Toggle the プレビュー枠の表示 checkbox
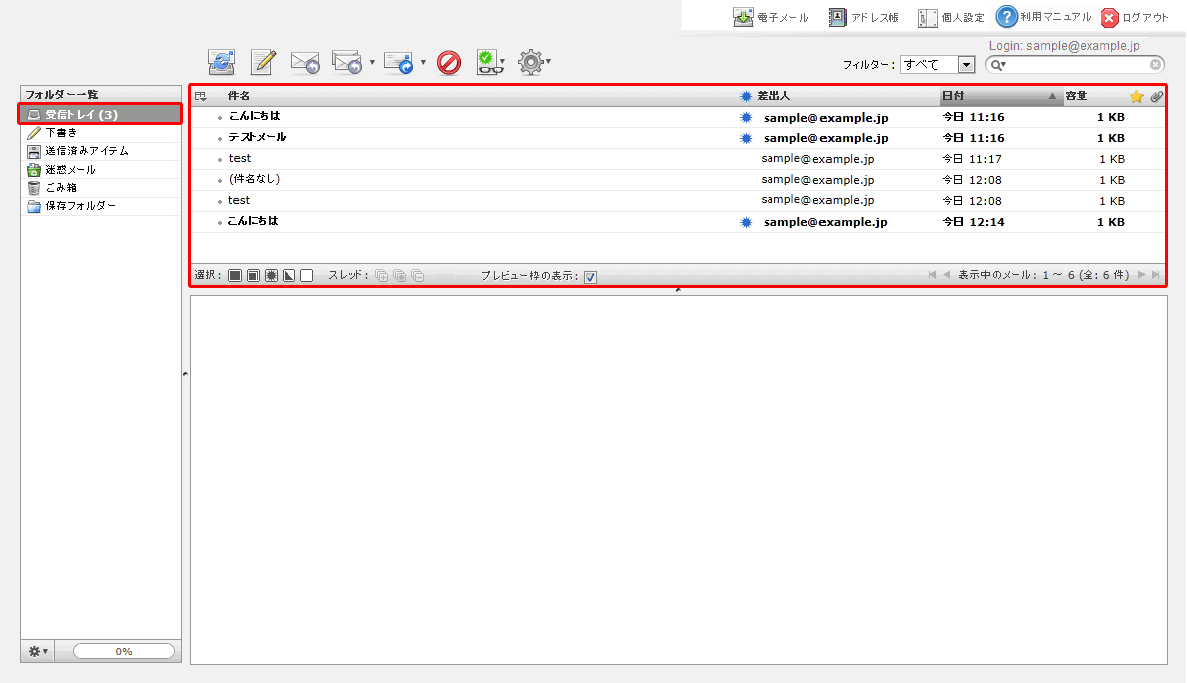This screenshot has width=1187, height=683. (x=590, y=277)
